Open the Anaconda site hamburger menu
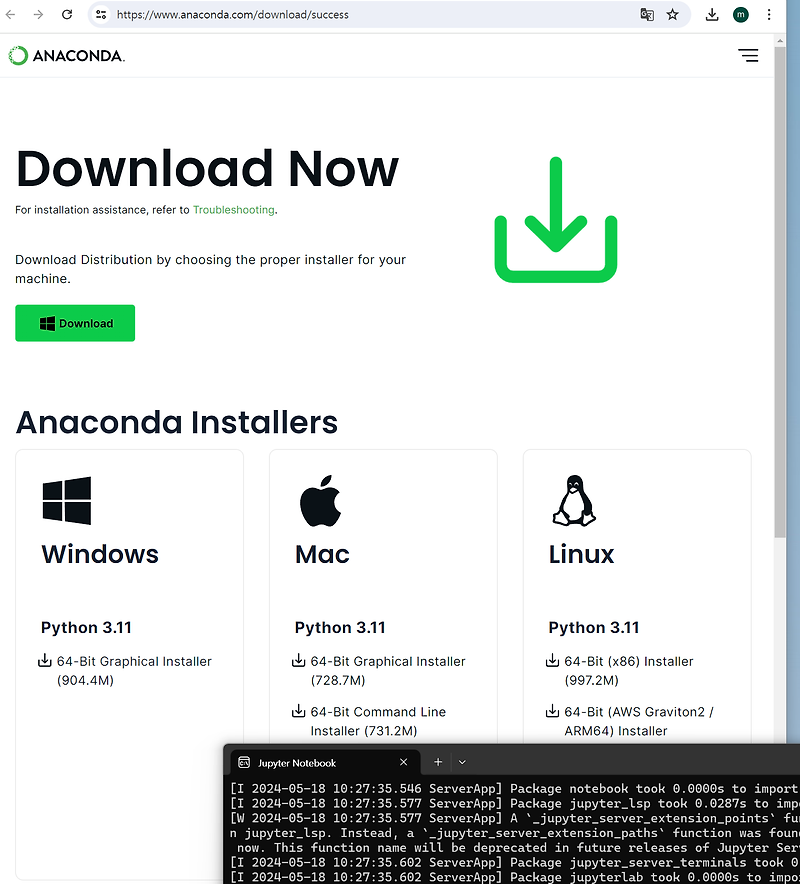 tap(748, 56)
